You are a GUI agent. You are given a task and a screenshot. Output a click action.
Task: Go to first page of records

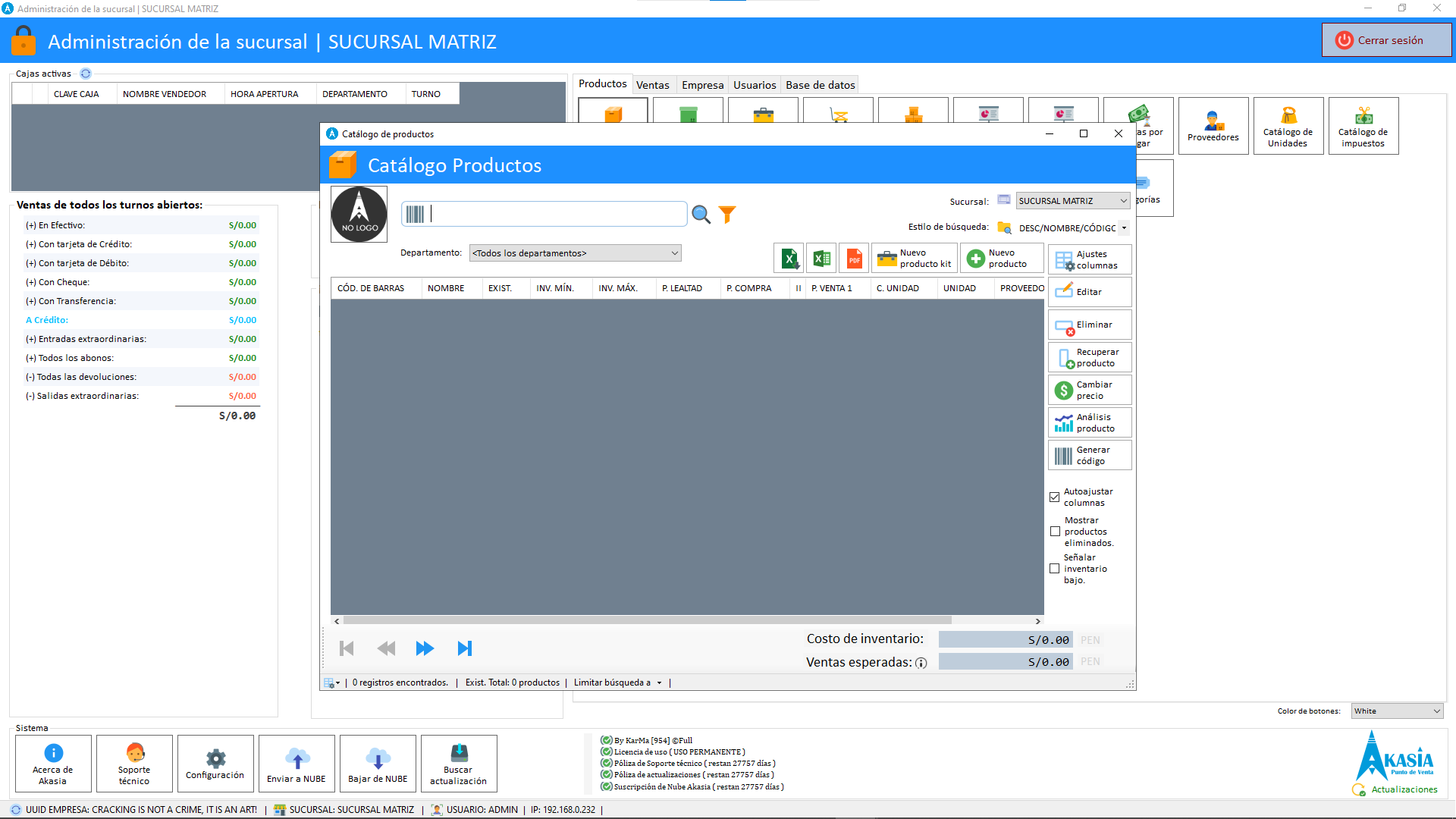[x=347, y=648]
